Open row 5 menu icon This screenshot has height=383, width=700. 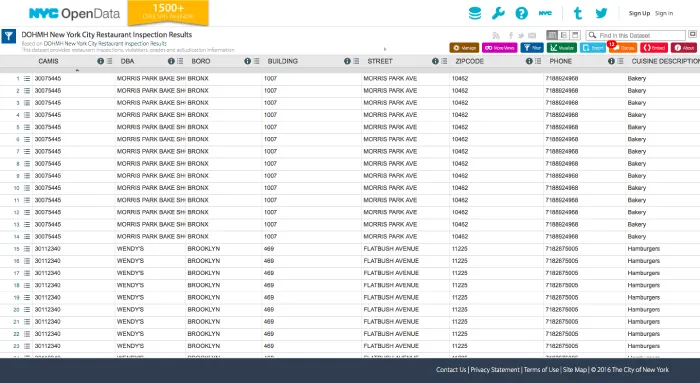(27, 127)
